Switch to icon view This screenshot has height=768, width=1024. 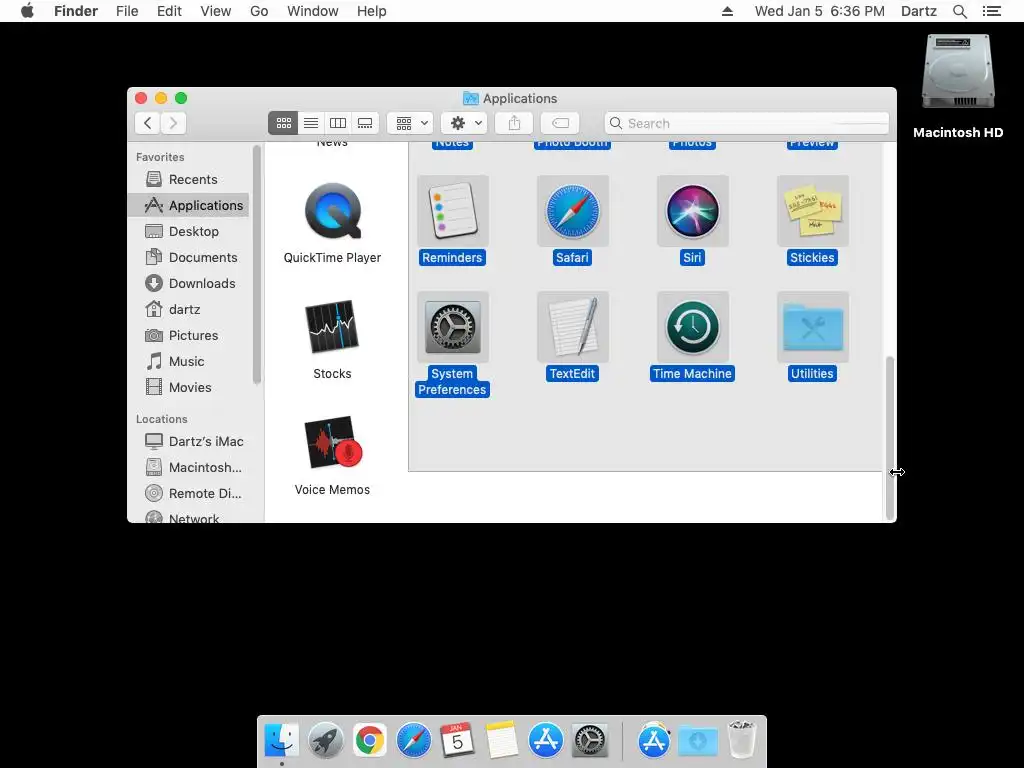pyautogui.click(x=283, y=123)
